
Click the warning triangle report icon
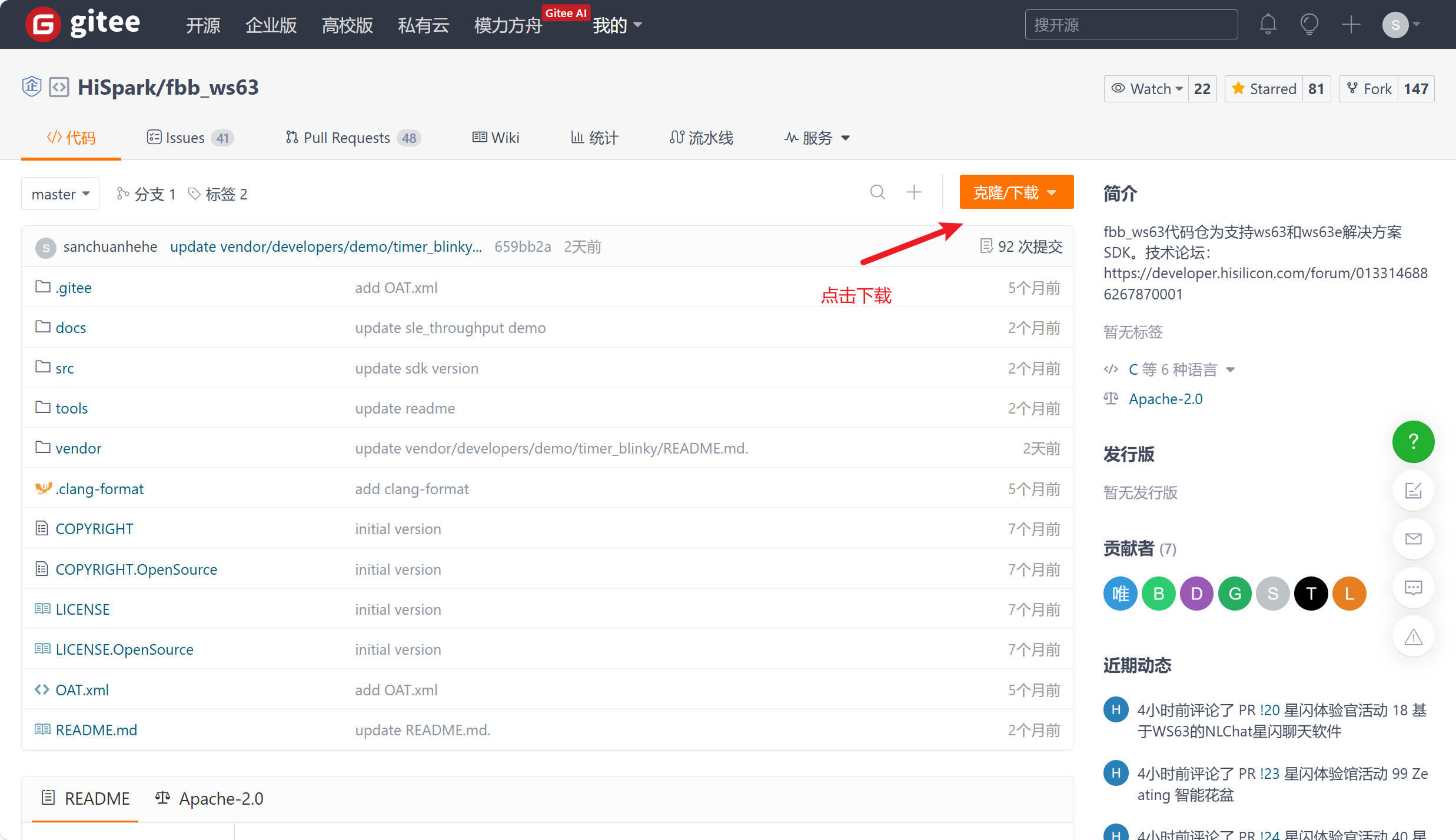(1413, 636)
